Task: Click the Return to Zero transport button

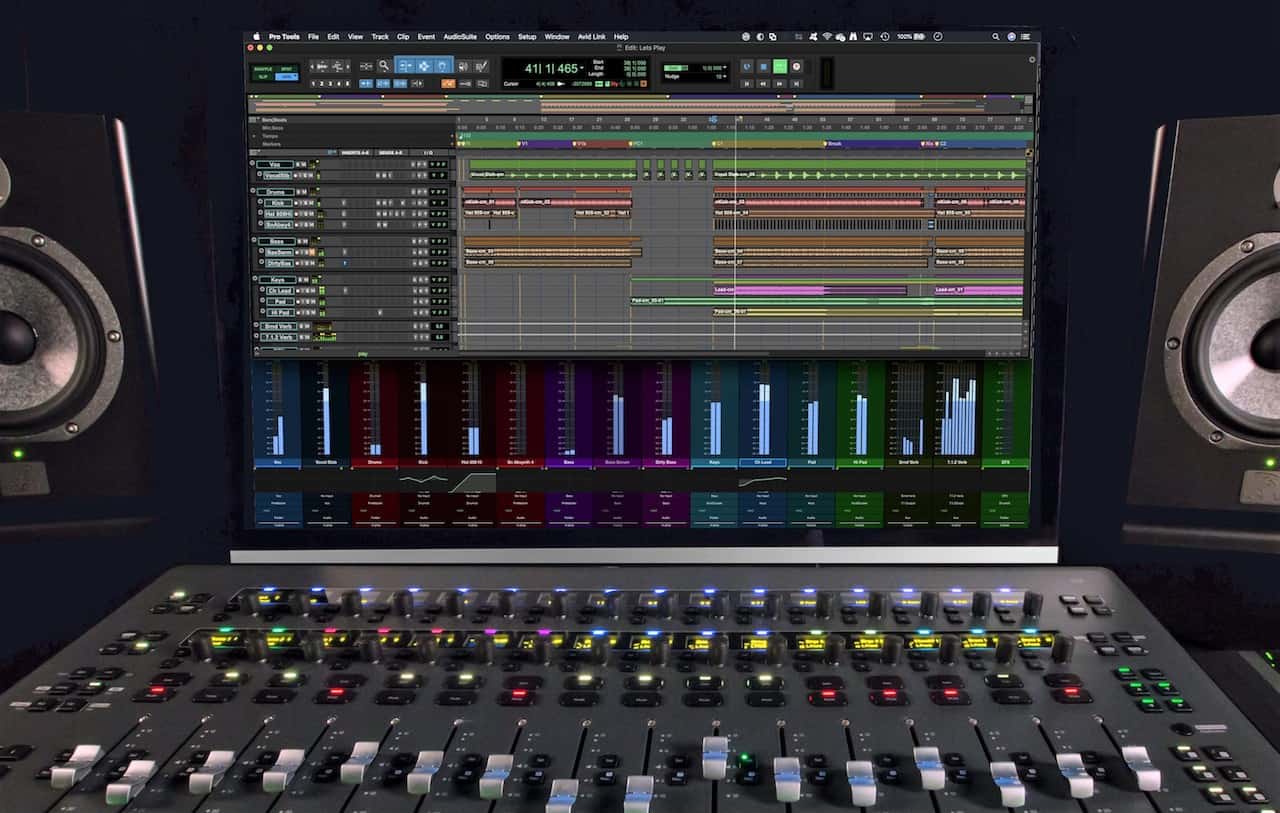Action: click(746, 84)
